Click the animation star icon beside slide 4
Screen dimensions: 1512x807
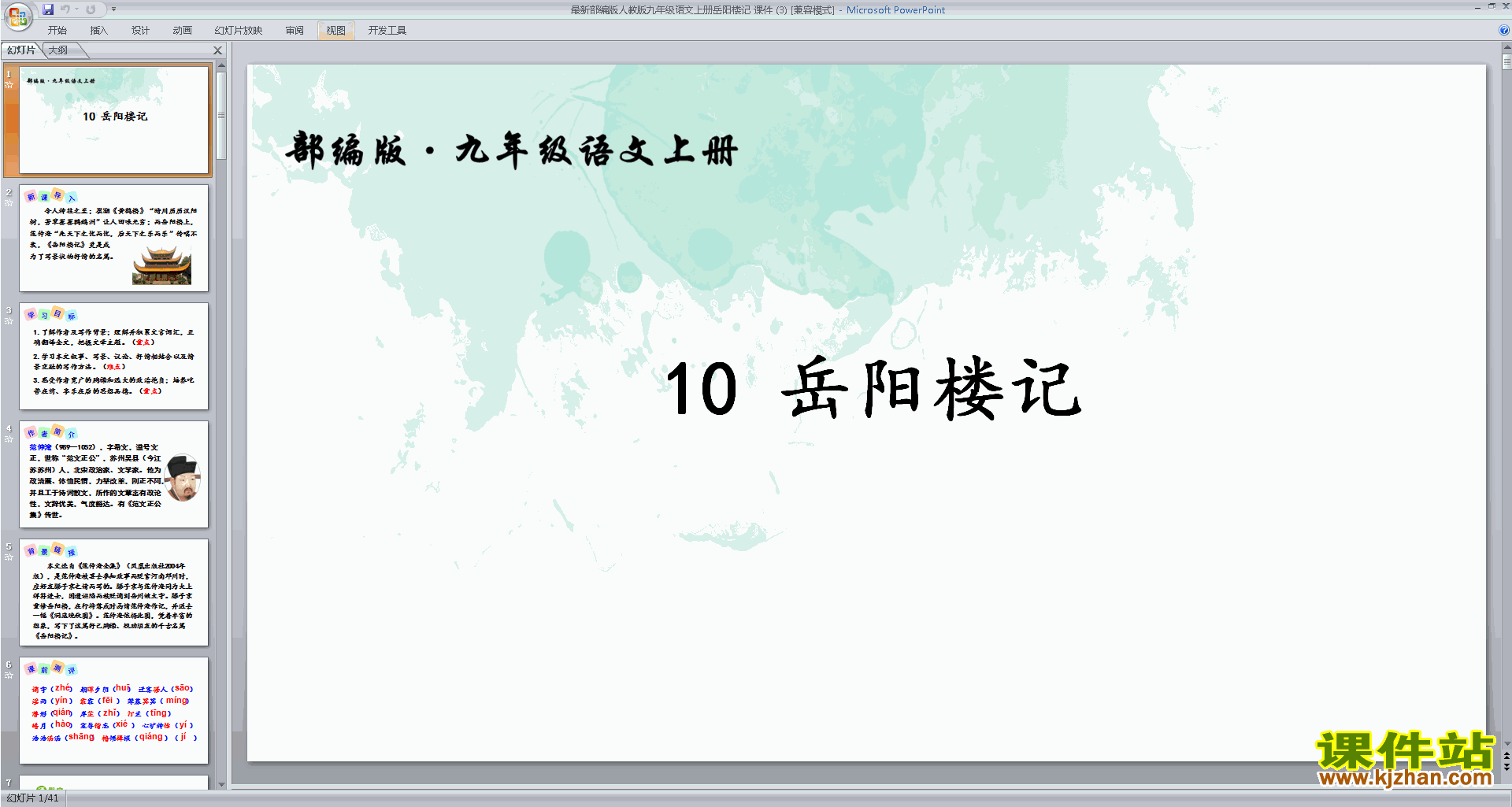click(9, 439)
